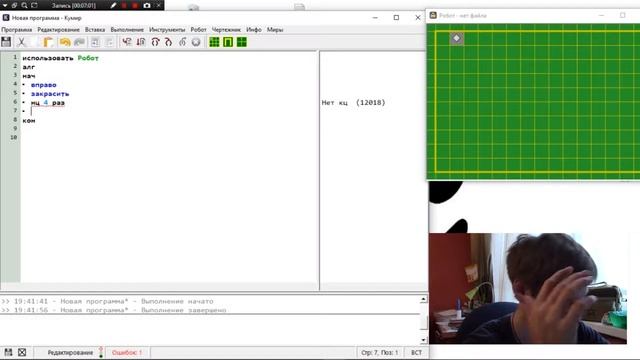
Task: Click the Robot diamond marker in the field window
Action: (x=456, y=38)
